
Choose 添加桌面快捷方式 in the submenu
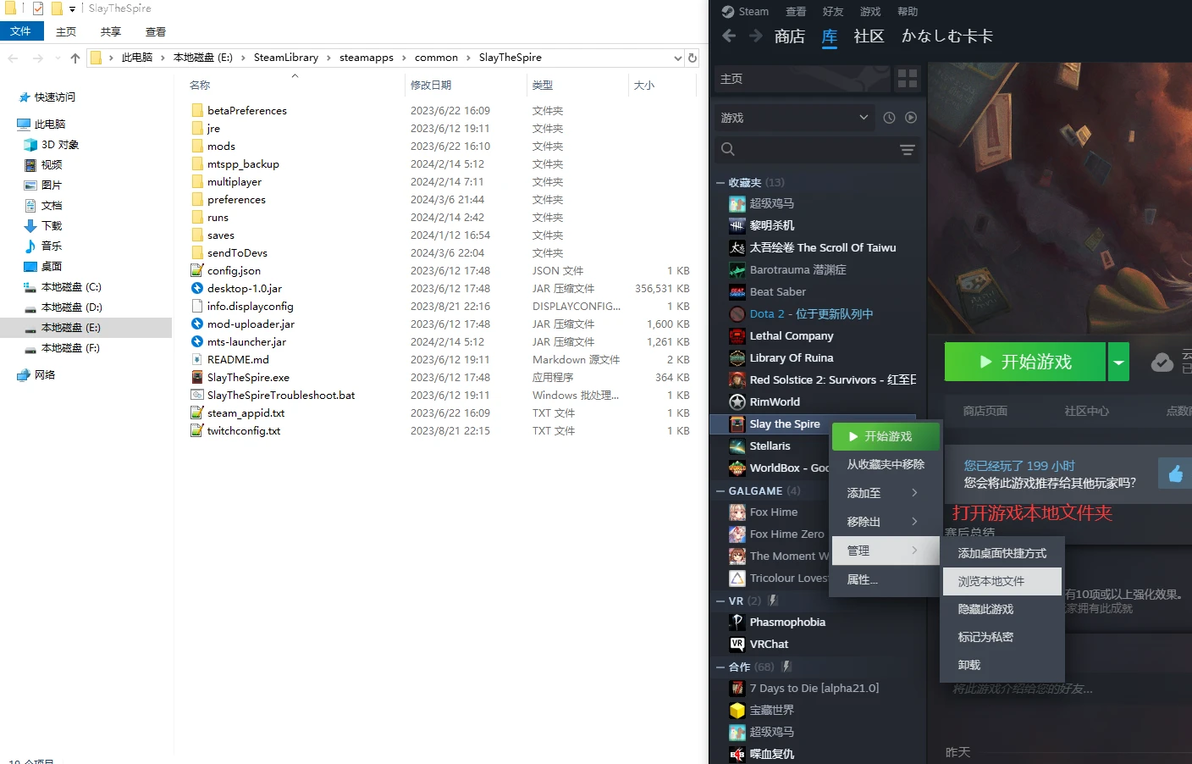click(1002, 553)
